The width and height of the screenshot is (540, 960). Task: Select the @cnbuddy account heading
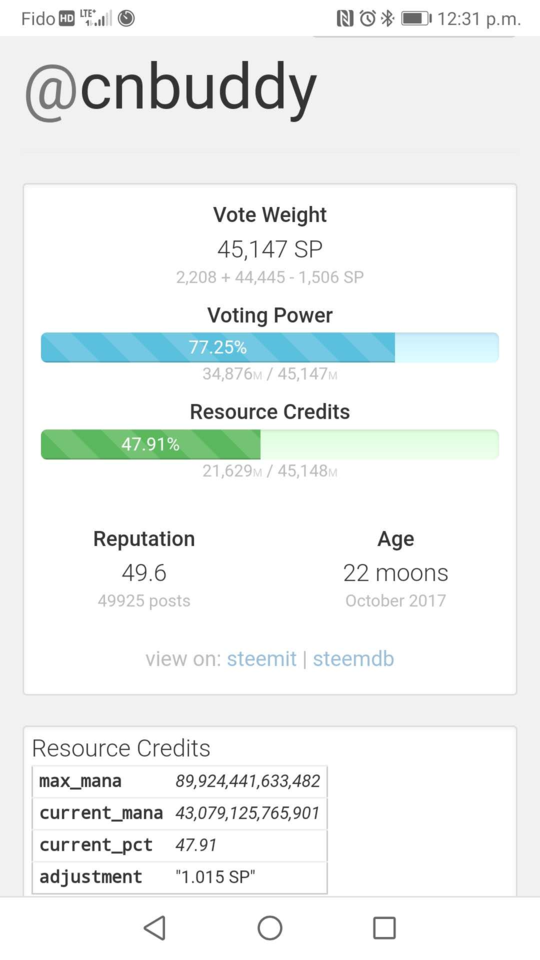tap(170, 91)
